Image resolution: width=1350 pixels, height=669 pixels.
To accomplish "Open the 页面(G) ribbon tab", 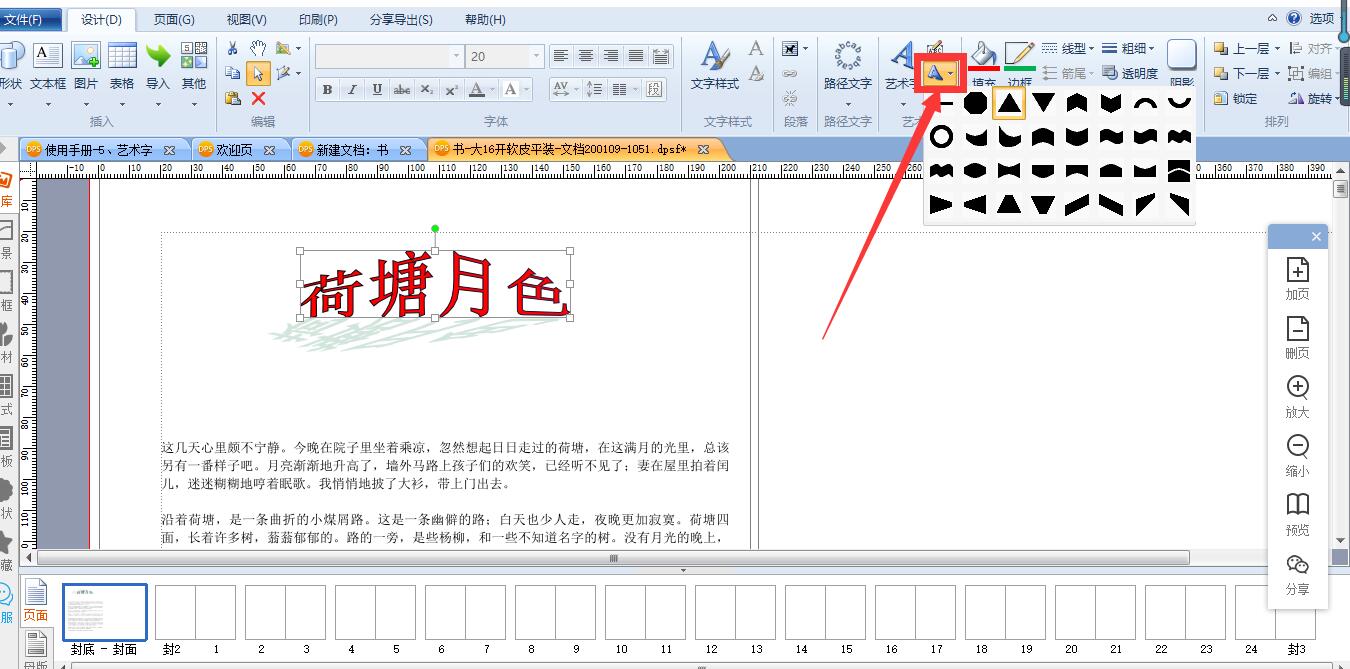I will [x=174, y=19].
